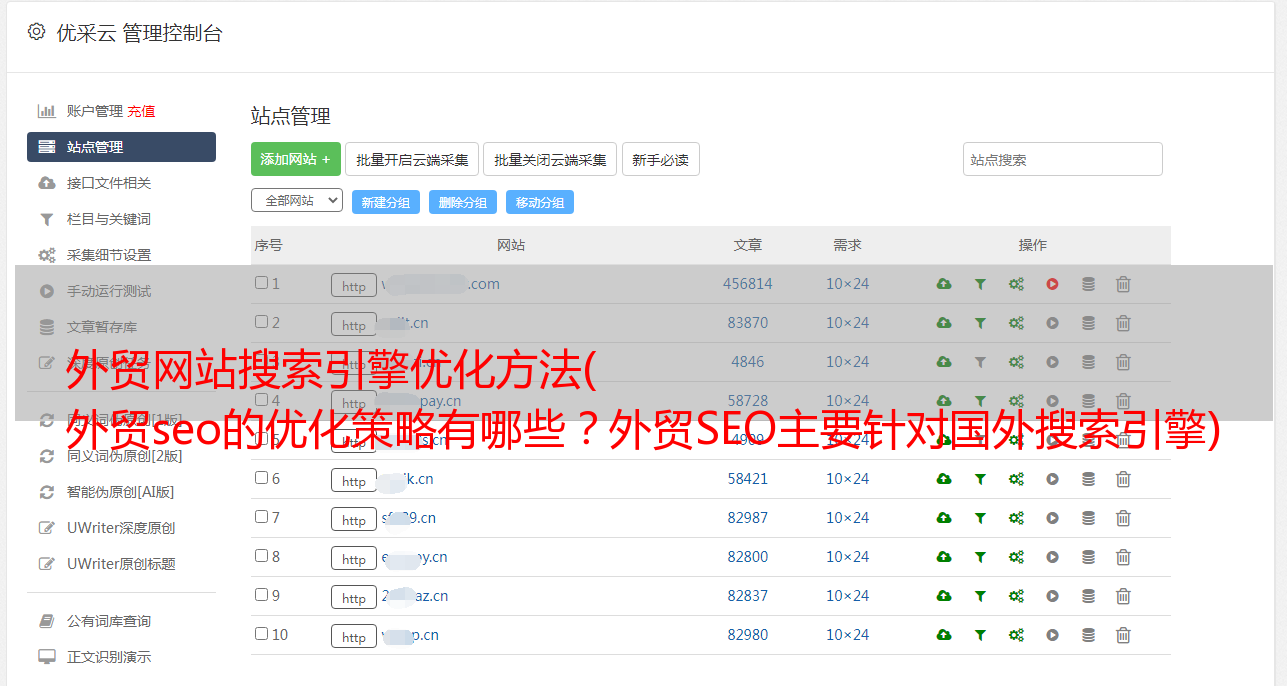Click the gear icon beside 优采云 title
1287x686 pixels.
[36, 32]
